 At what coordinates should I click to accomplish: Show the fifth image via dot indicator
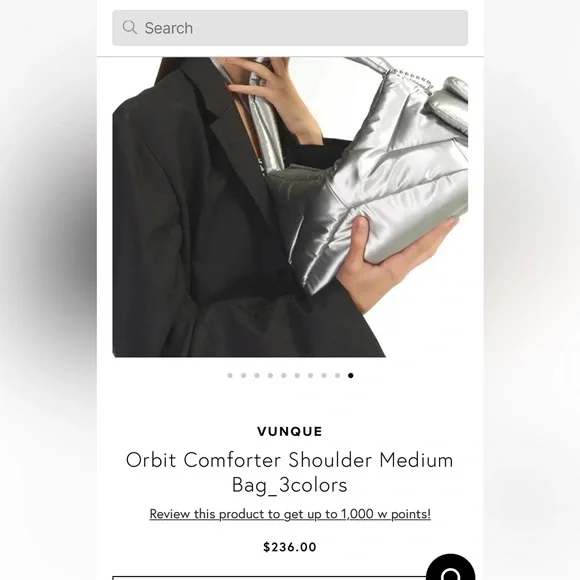[x=284, y=375]
